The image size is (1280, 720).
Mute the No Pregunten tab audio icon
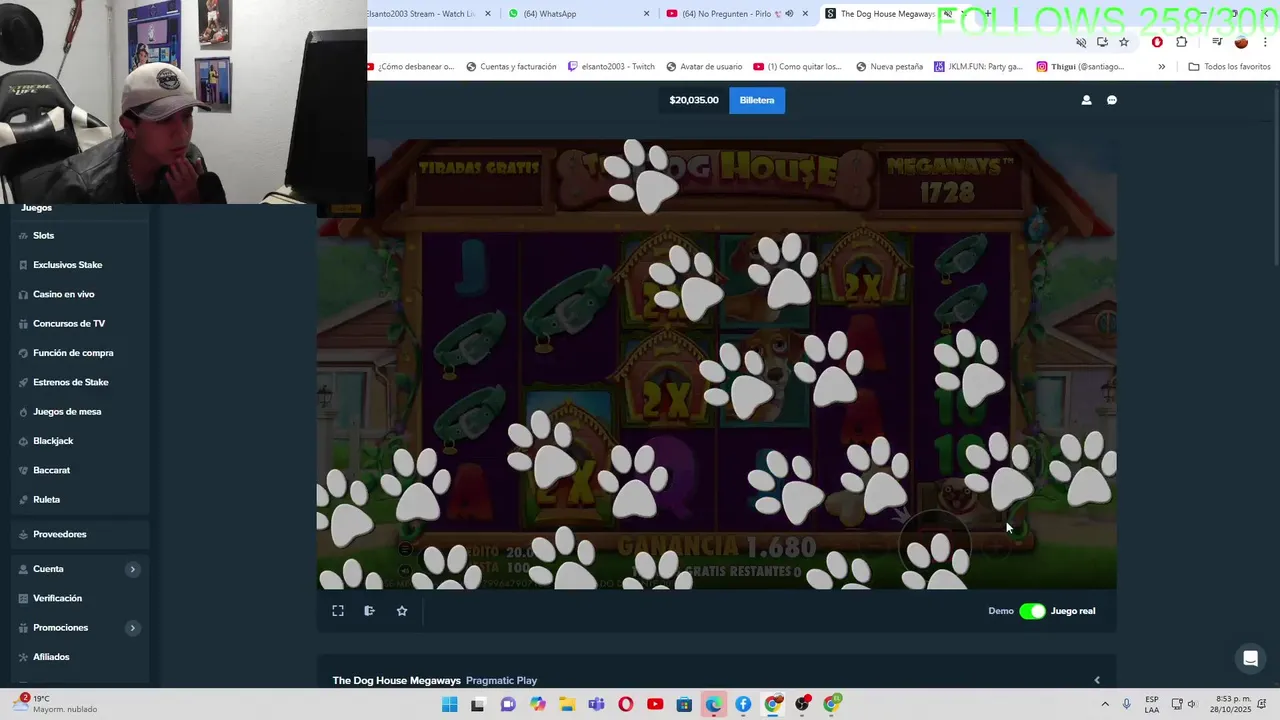click(x=789, y=14)
